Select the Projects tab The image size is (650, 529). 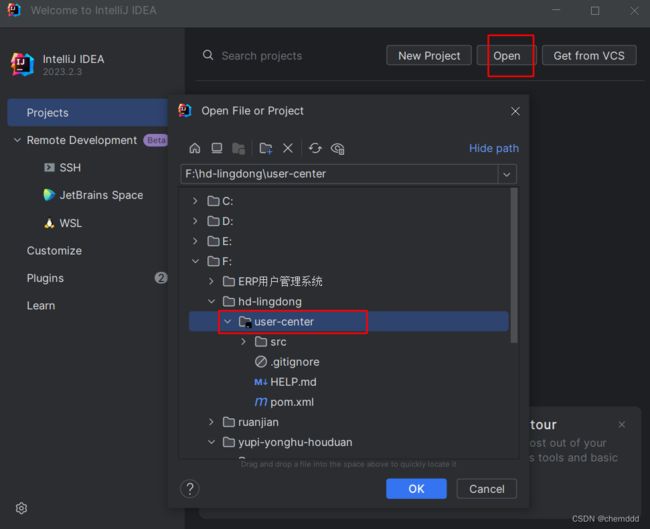[x=87, y=112]
